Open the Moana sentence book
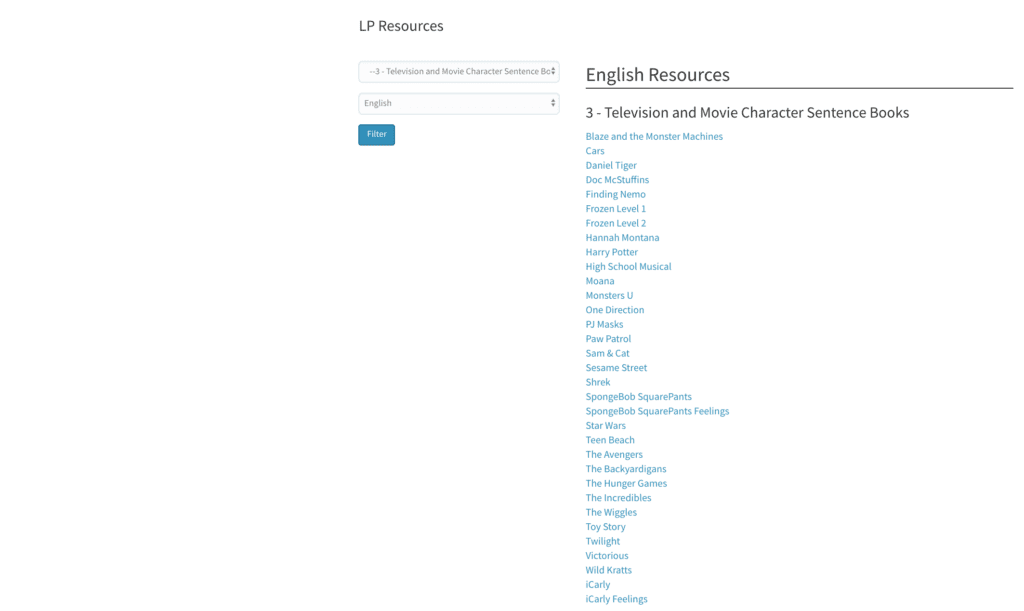 [600, 282]
